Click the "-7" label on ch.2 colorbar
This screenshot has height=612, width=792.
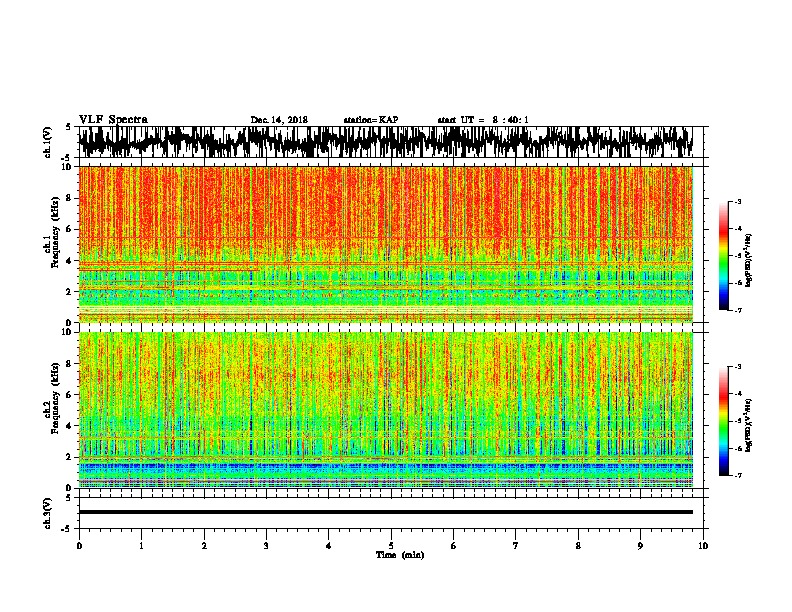(x=738, y=475)
